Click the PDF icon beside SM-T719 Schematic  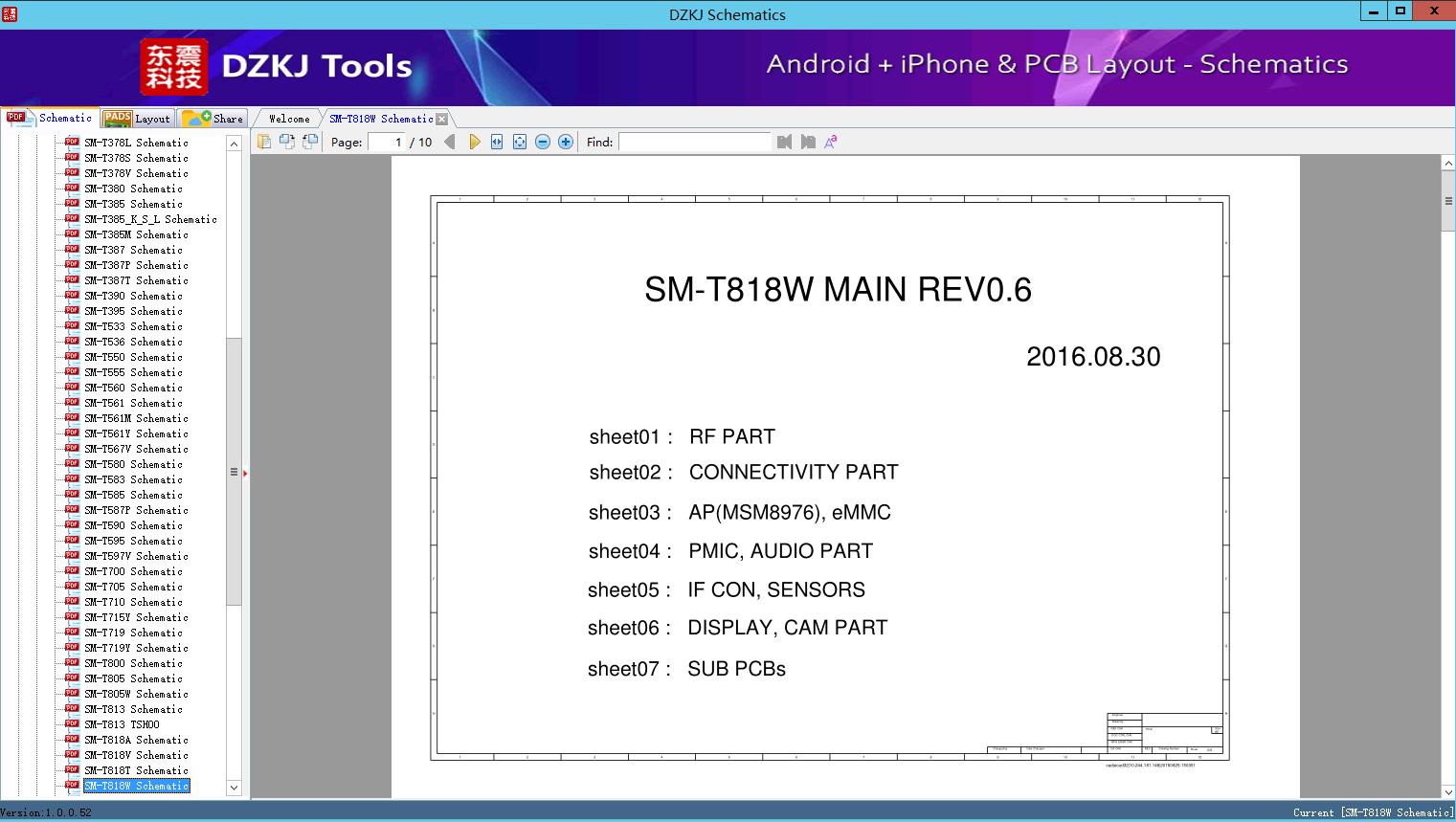72,633
